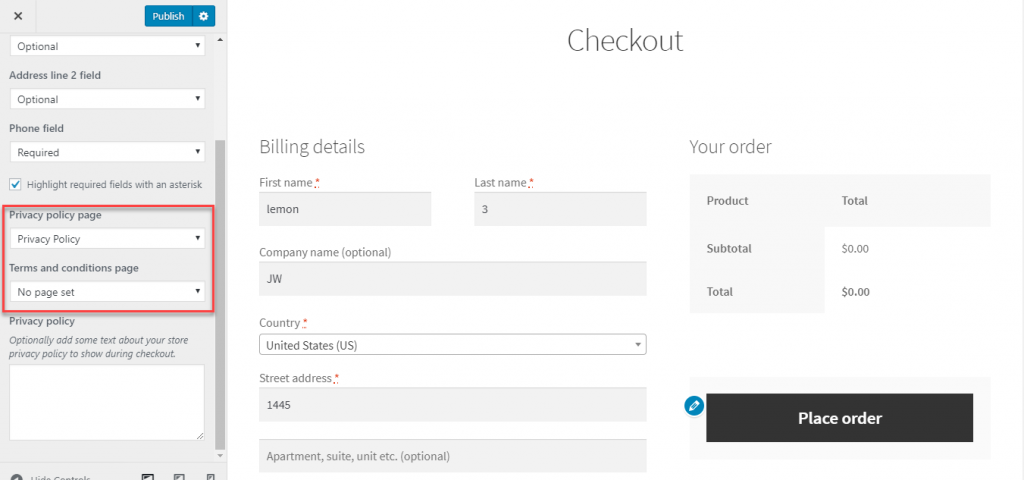
Task: Click the blue pencil edit shortcut icon
Action: point(694,406)
